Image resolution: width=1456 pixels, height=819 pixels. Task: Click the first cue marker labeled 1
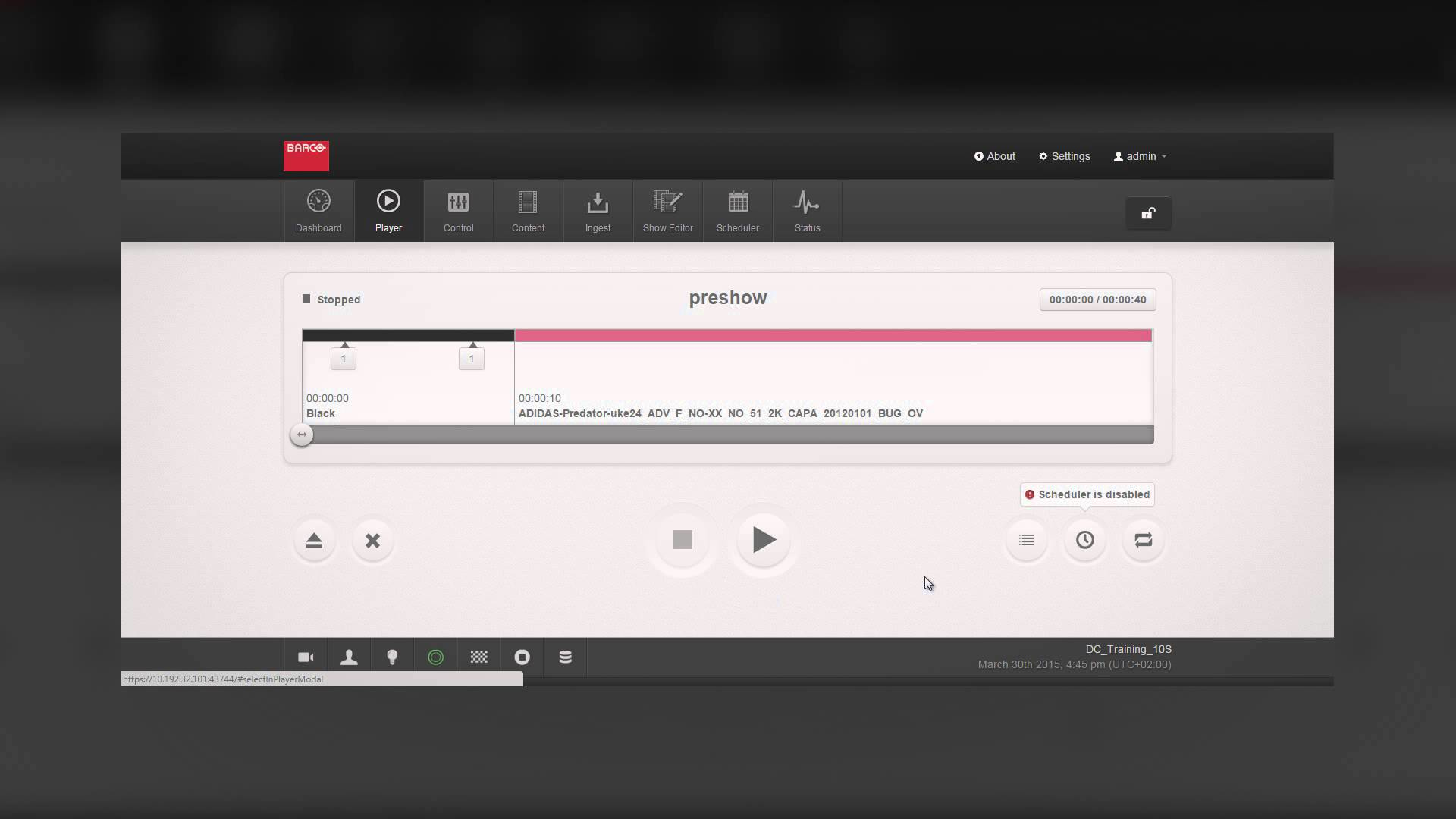[344, 358]
